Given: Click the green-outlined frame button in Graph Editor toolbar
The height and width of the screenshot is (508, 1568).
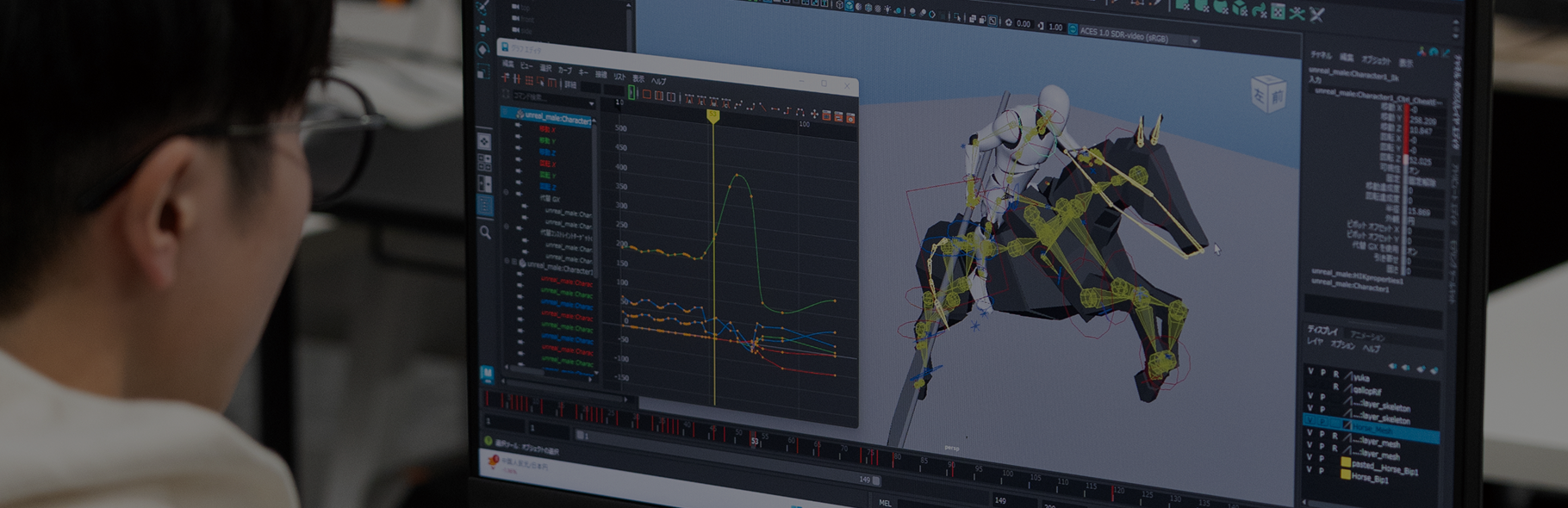Looking at the screenshot, I should [x=632, y=92].
